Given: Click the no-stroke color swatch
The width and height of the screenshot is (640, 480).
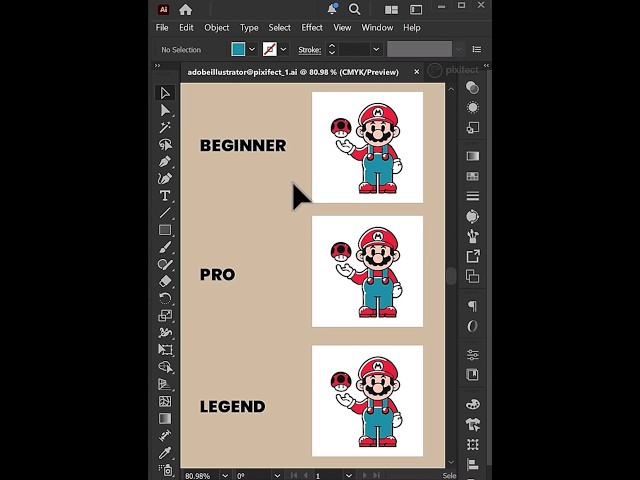Looking at the screenshot, I should 269,49.
